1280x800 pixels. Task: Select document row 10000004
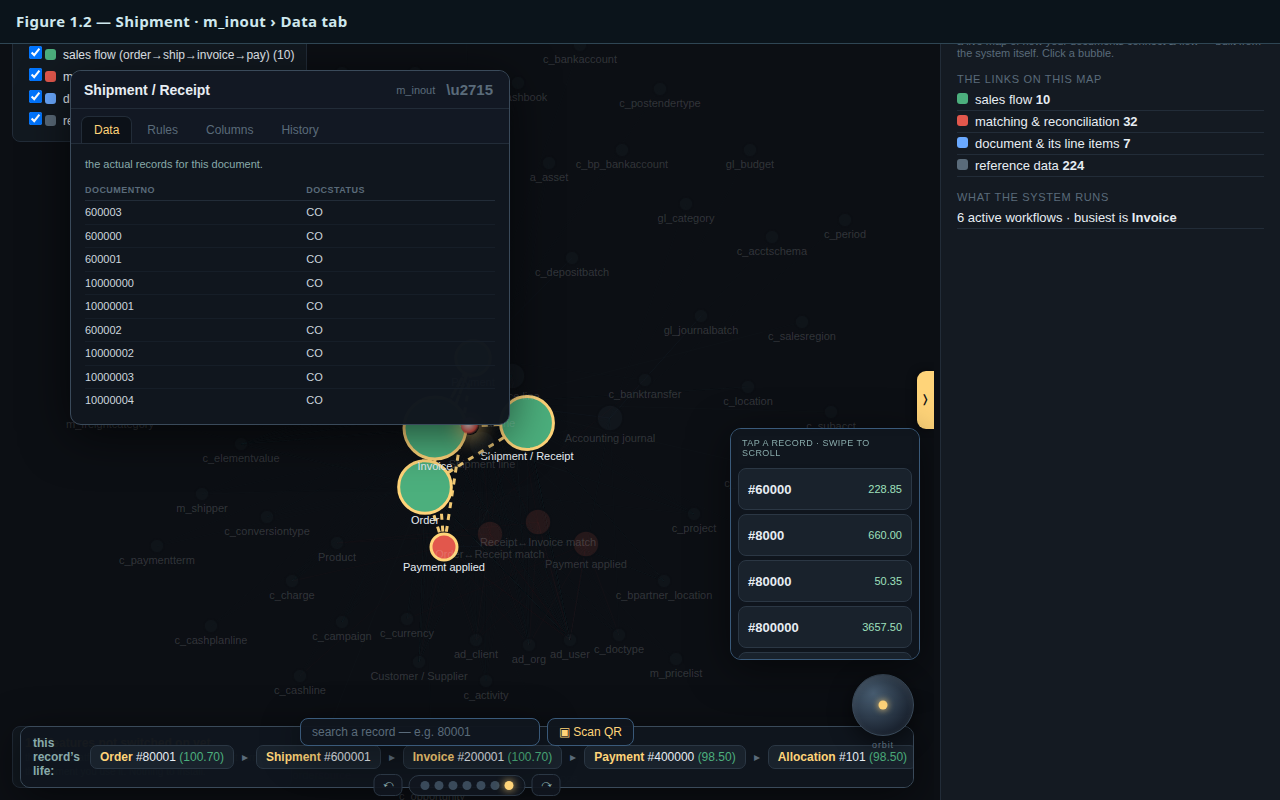[x=290, y=400]
